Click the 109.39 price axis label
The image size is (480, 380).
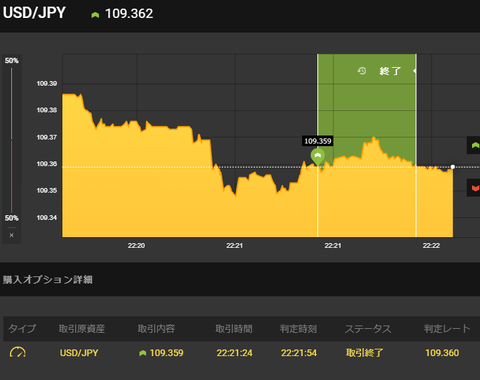pos(47,83)
